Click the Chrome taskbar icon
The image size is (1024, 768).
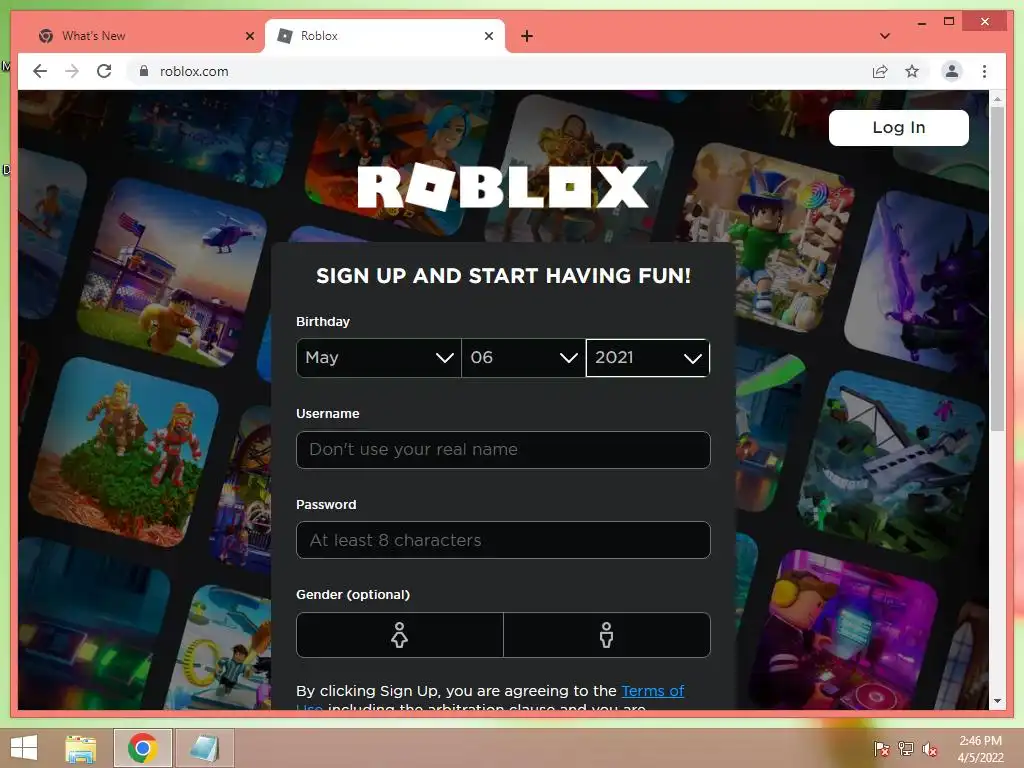click(142, 748)
